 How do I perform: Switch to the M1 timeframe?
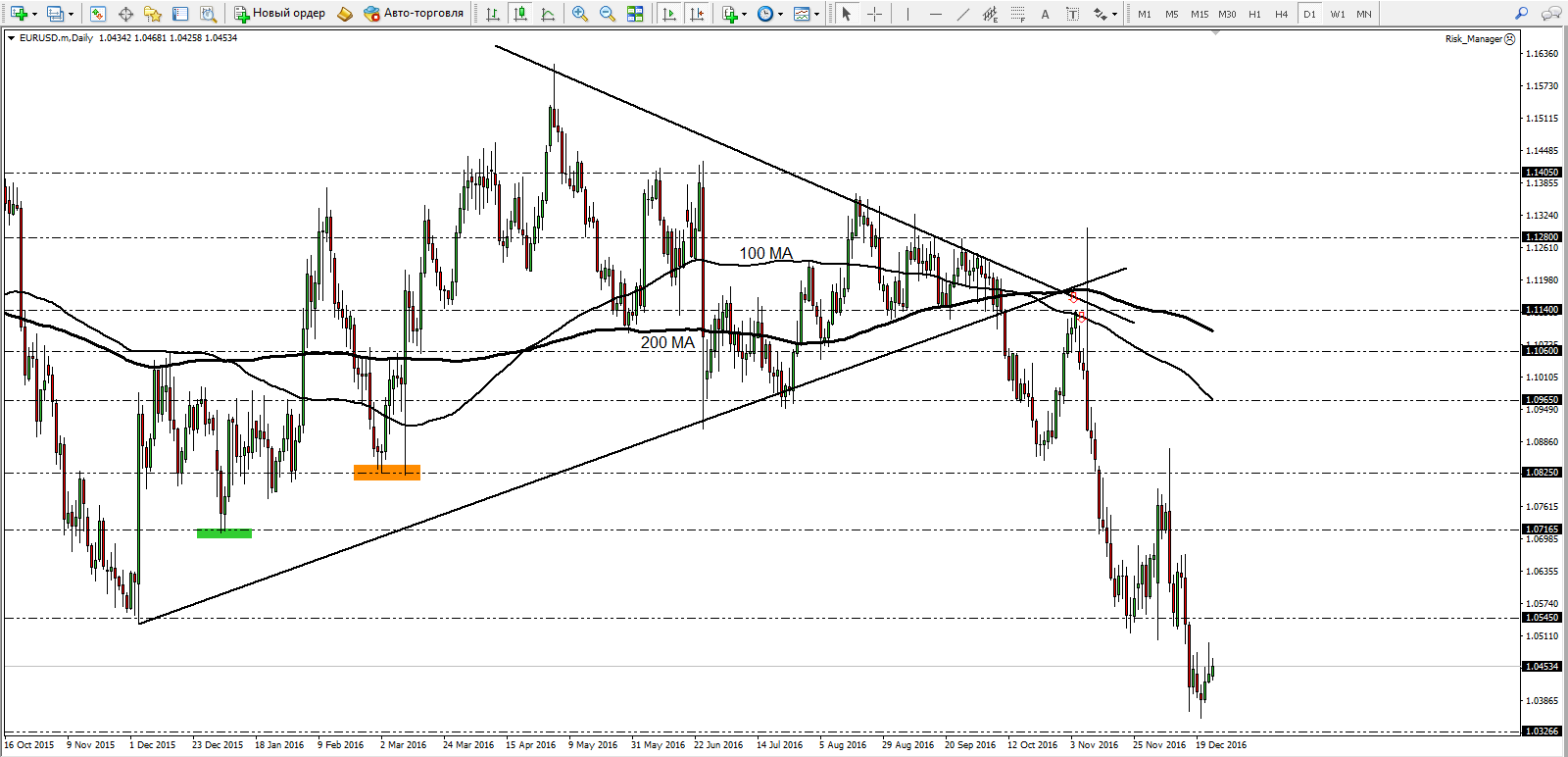point(1145,14)
